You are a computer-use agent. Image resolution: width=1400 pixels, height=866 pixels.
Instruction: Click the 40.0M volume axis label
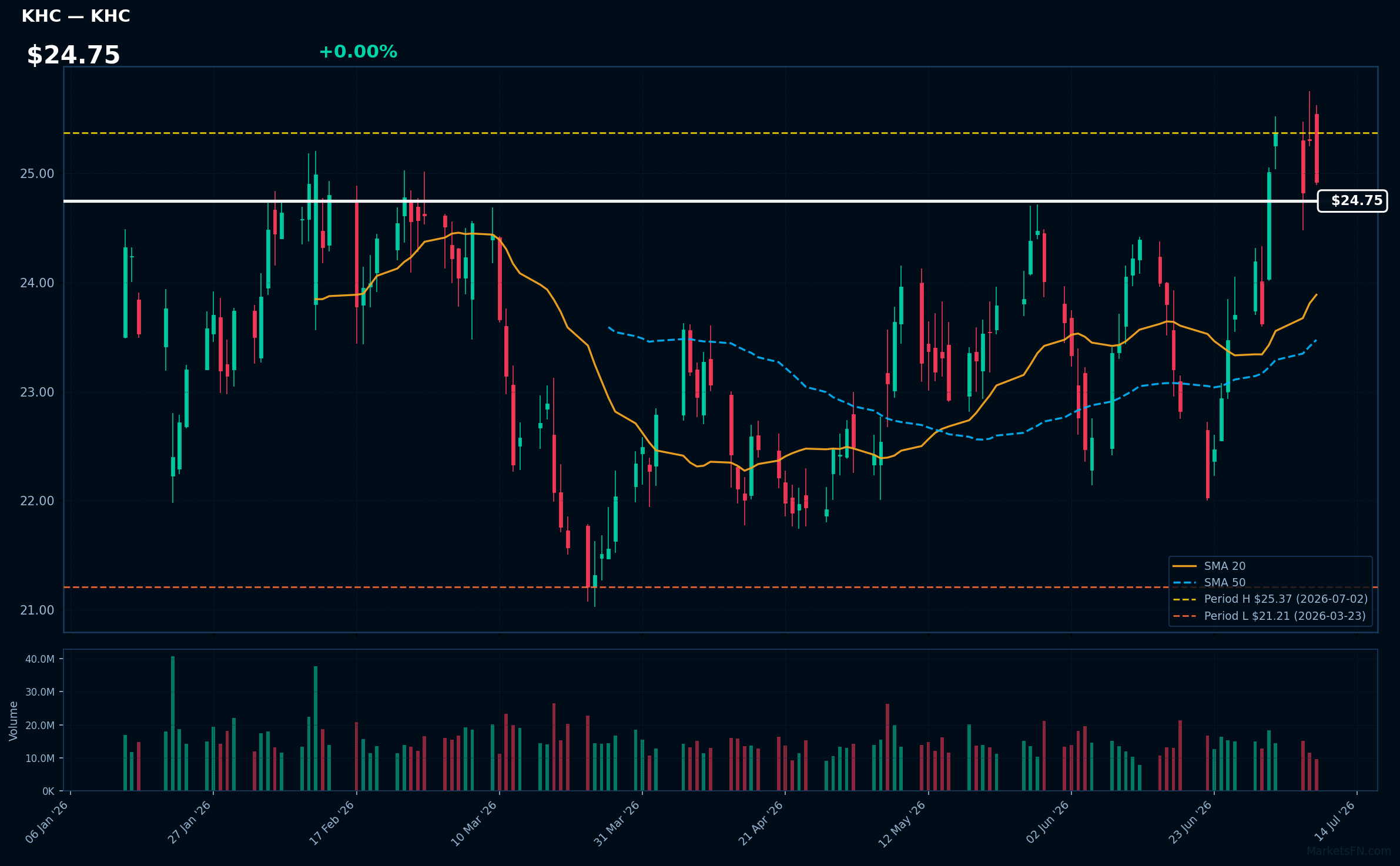click(40, 659)
